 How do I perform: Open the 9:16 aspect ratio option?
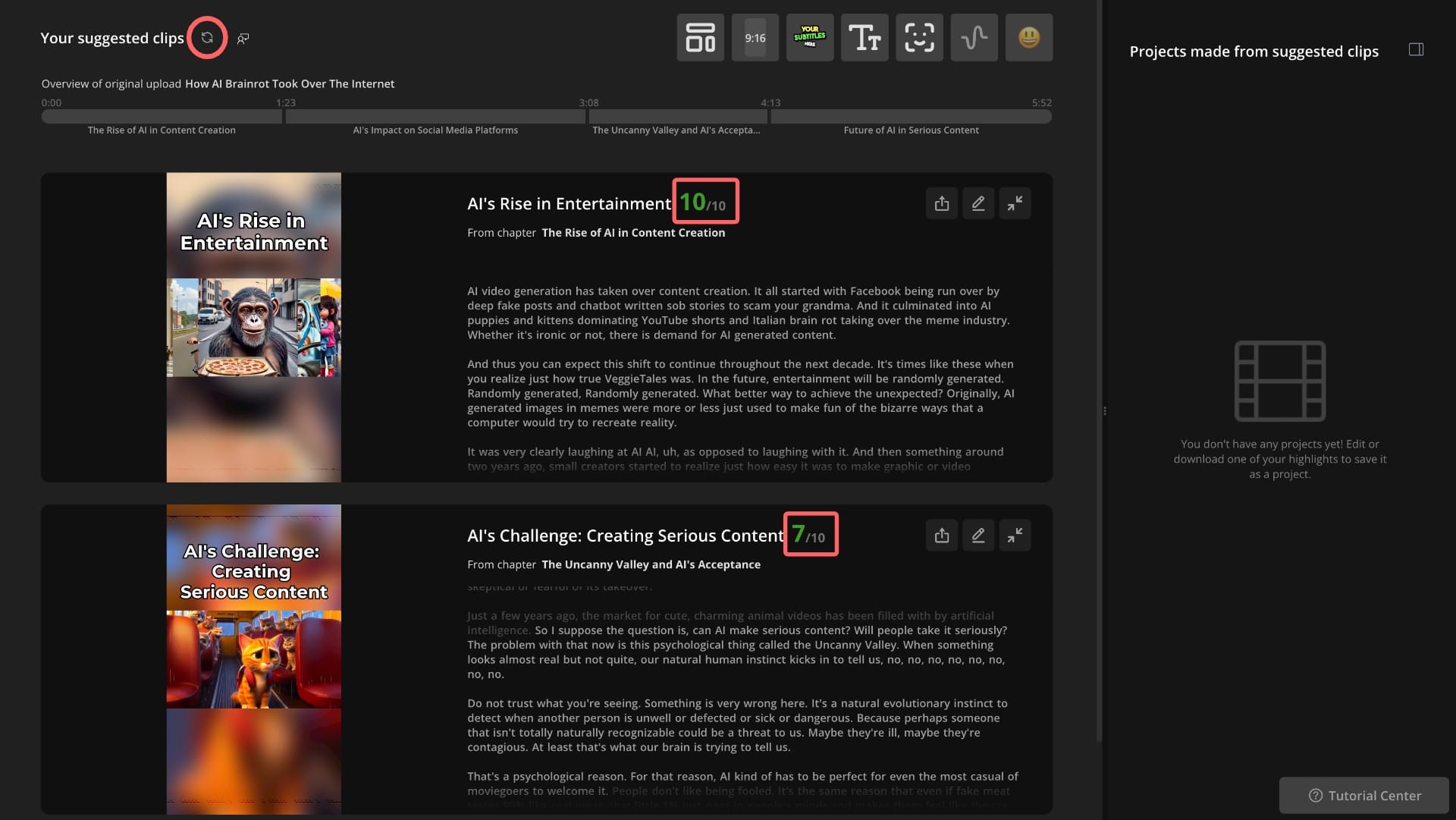755,37
